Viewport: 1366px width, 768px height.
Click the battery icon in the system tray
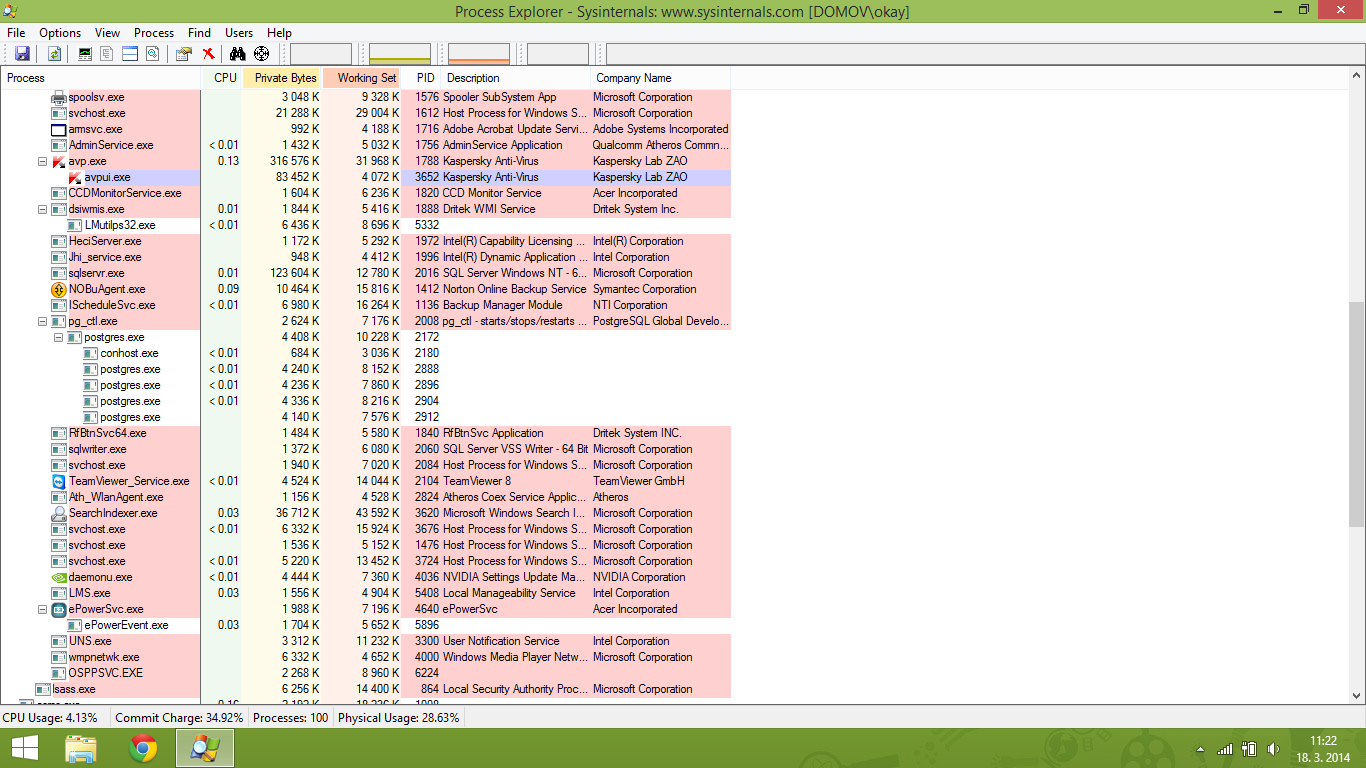[1249, 748]
